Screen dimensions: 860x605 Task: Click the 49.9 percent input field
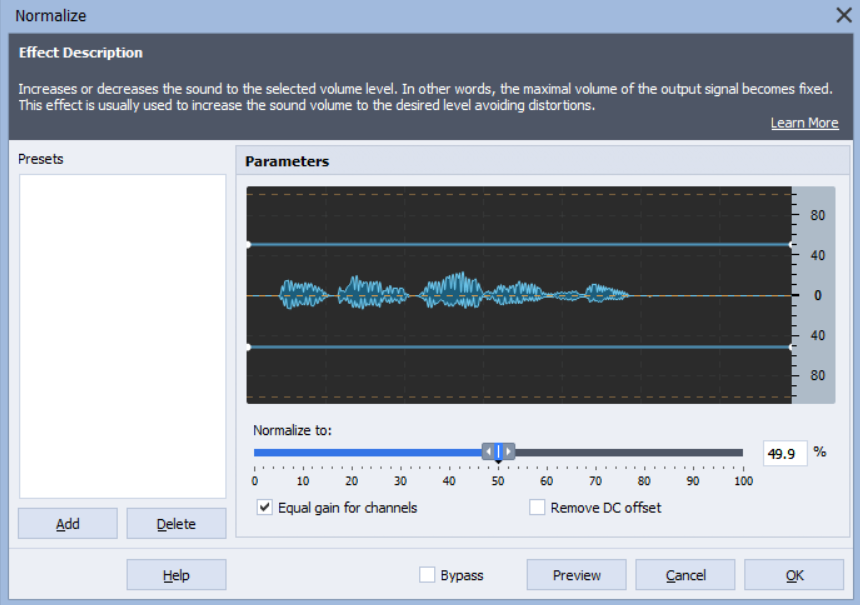pyautogui.click(x=785, y=454)
